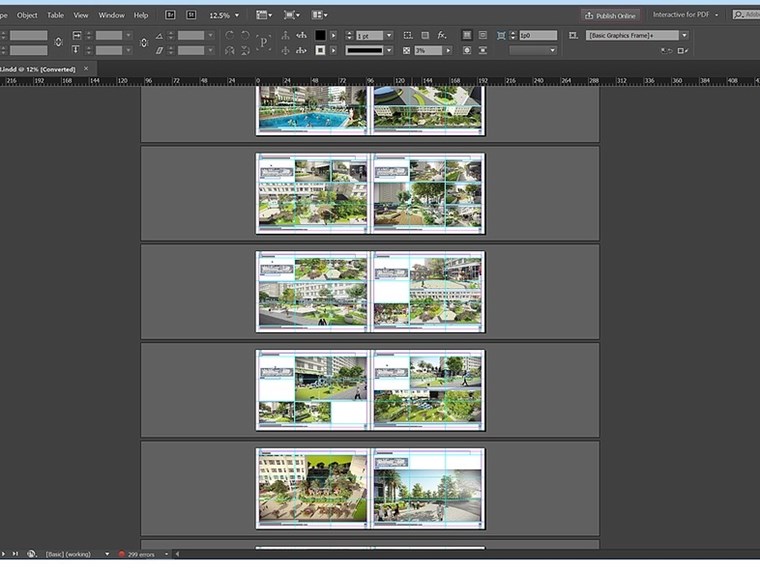This screenshot has height=570, width=760.
Task: Click the Publish Online button
Action: coord(610,16)
